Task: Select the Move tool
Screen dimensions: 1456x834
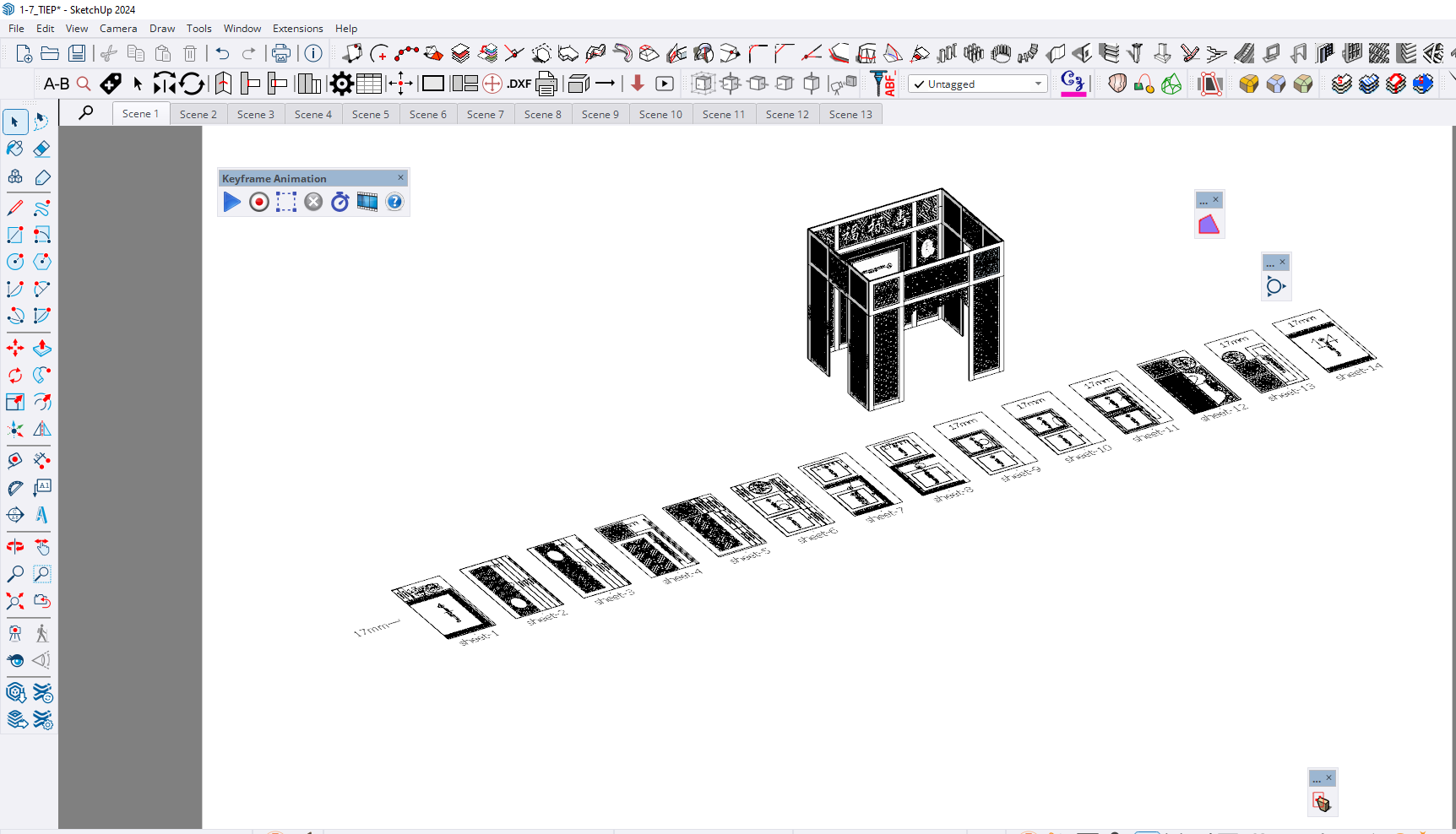Action: pos(15,348)
